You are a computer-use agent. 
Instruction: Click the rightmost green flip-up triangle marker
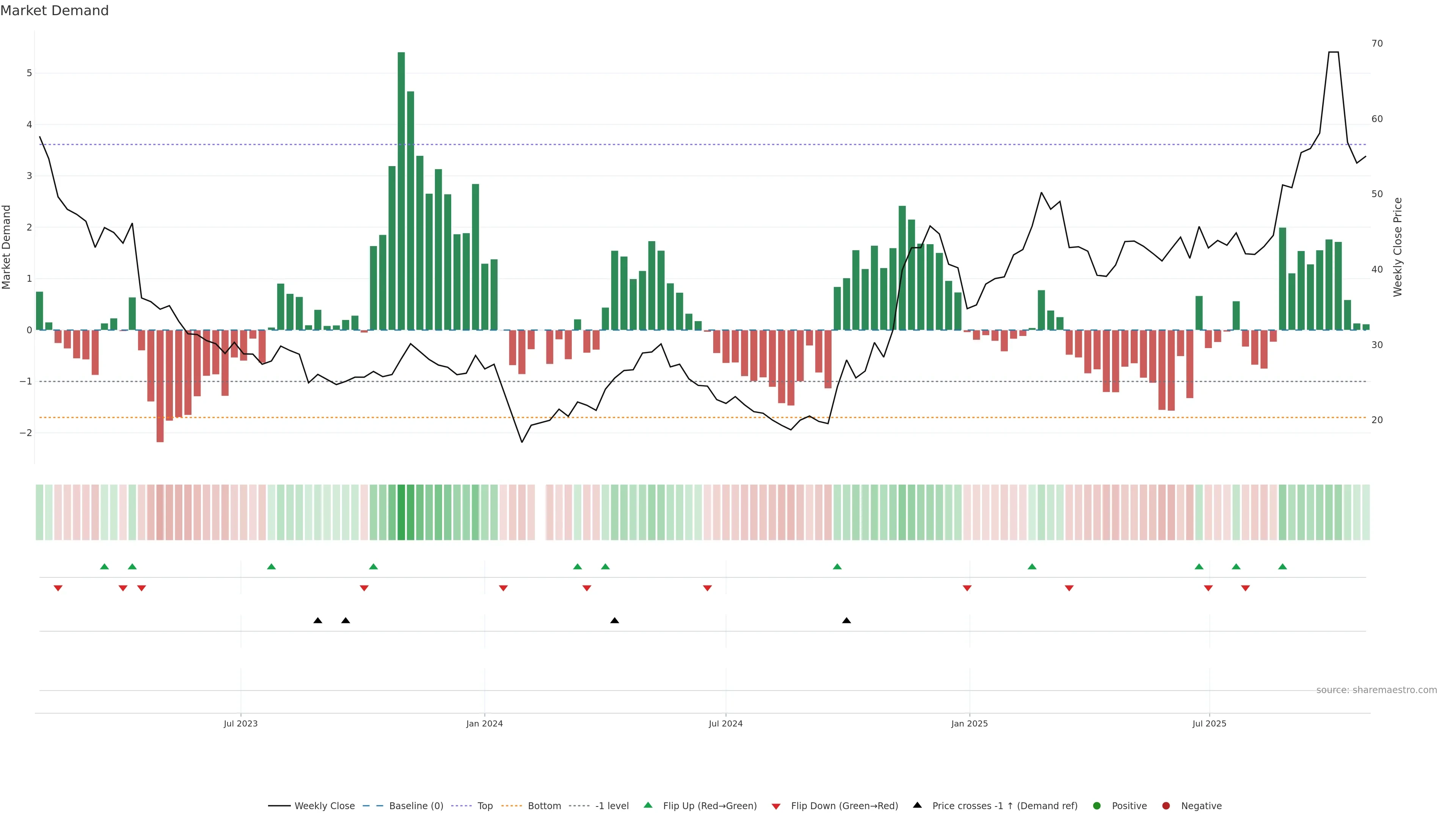tap(1282, 566)
